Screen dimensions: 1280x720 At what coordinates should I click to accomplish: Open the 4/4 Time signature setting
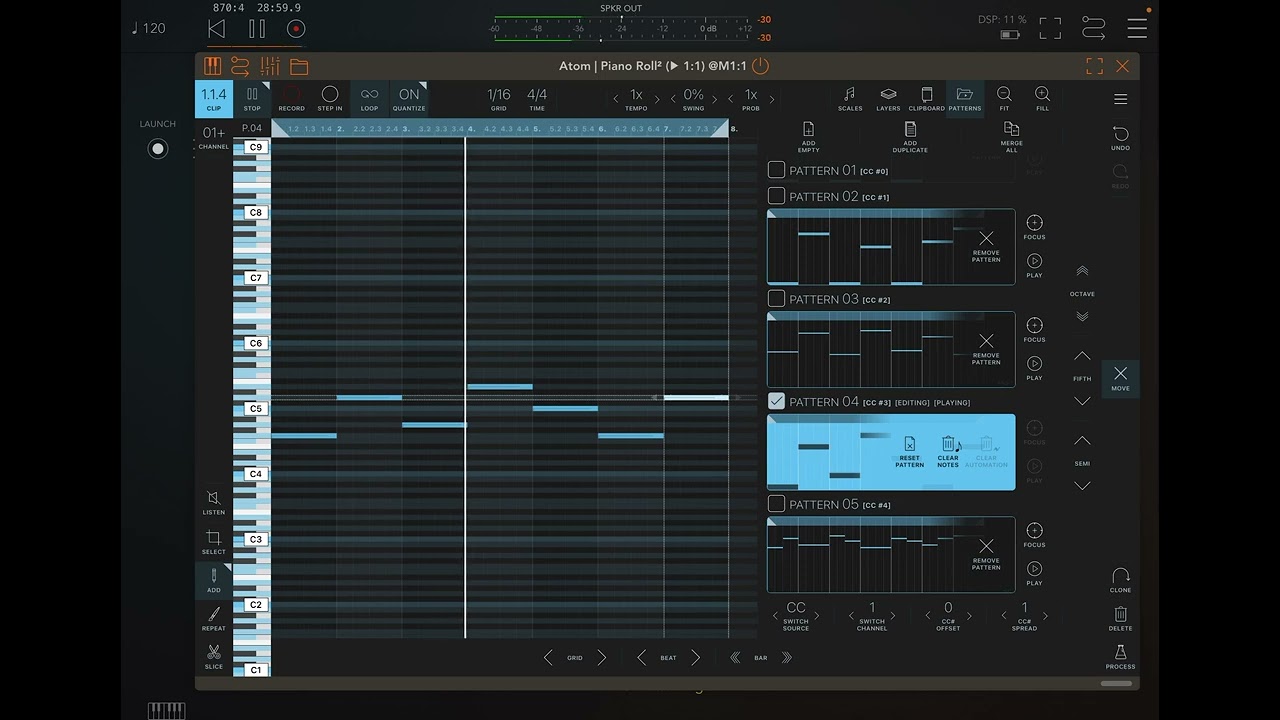(537, 99)
